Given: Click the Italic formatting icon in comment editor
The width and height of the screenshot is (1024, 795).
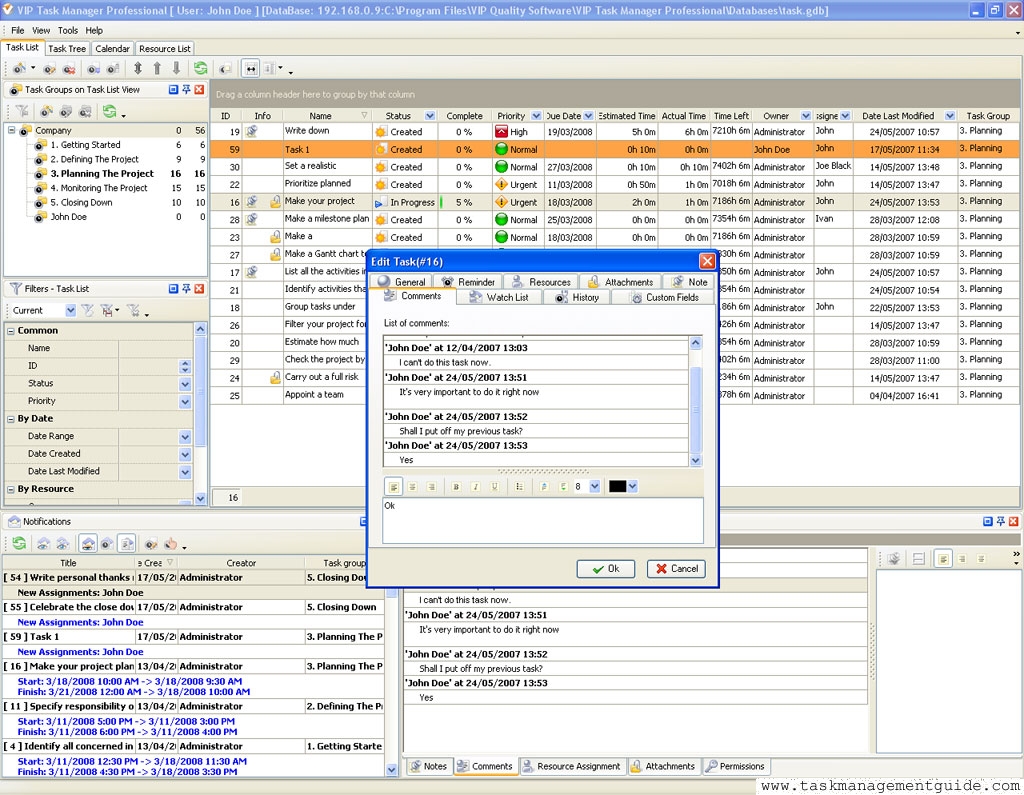Looking at the screenshot, I should (475, 487).
